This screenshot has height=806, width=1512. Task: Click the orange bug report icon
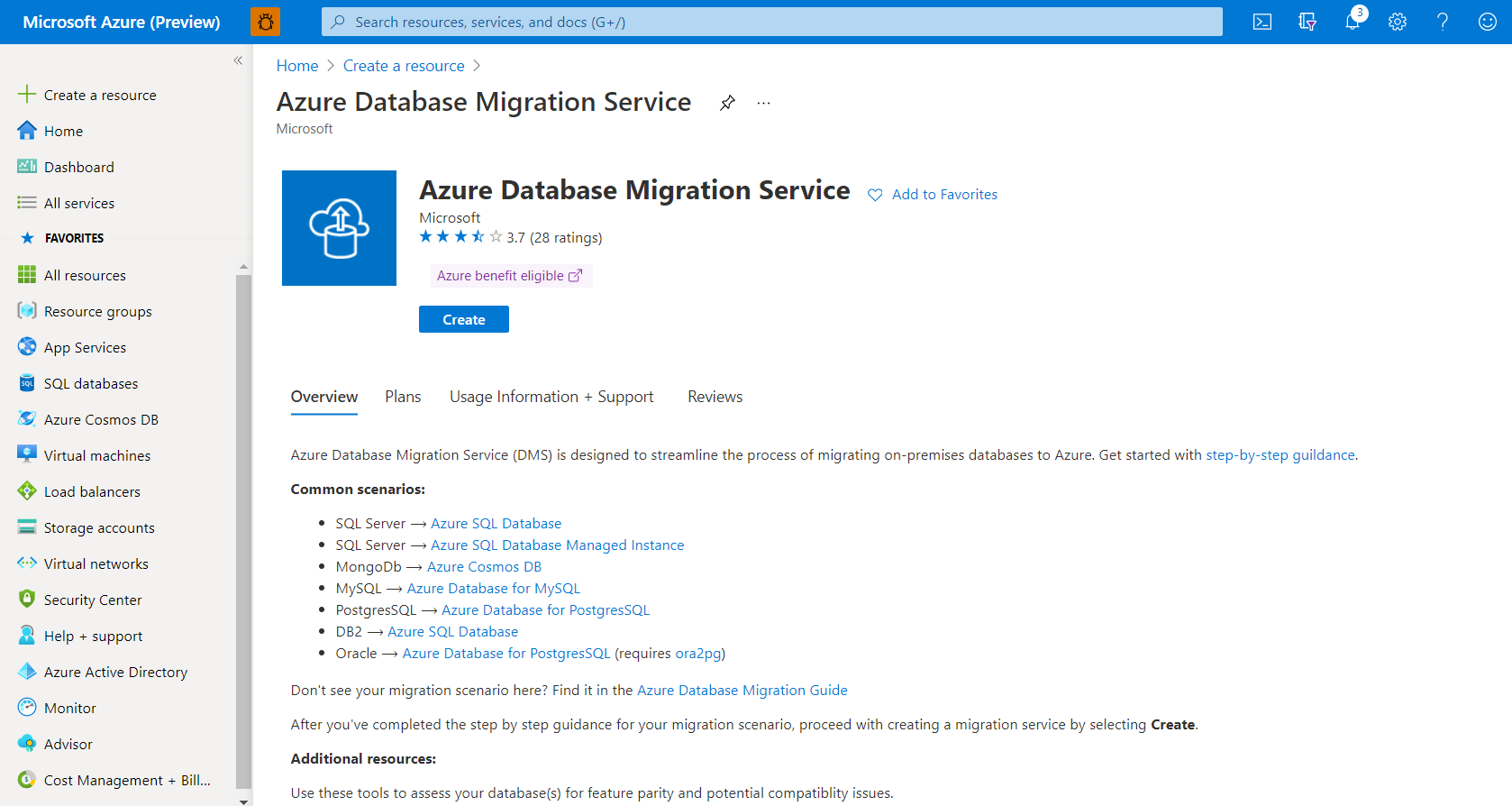click(x=266, y=22)
